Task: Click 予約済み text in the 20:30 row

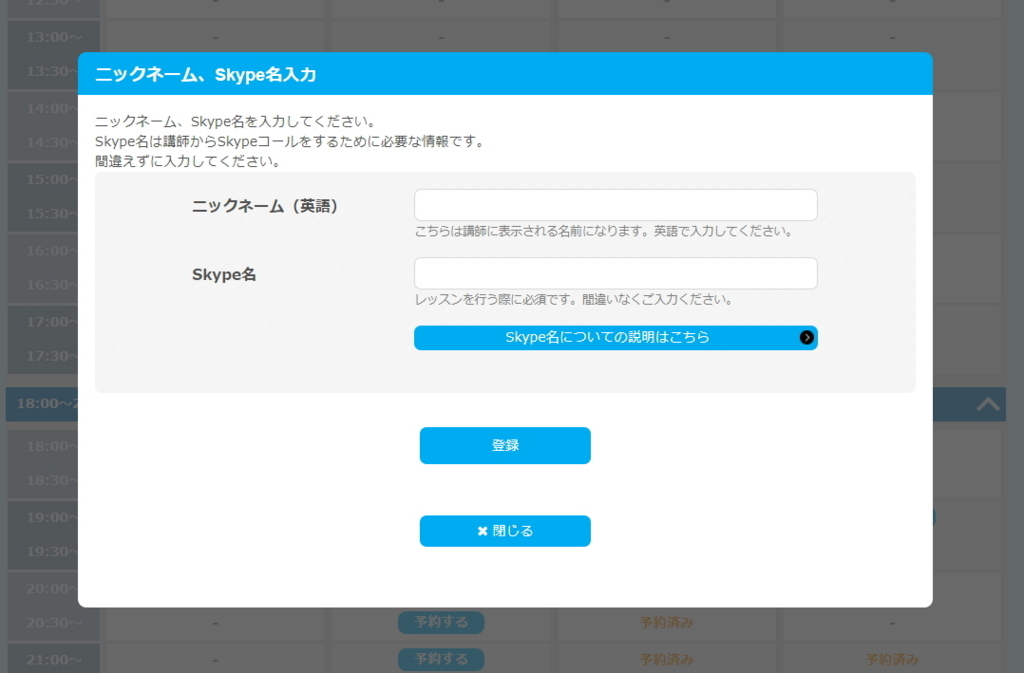Action: coord(666,623)
